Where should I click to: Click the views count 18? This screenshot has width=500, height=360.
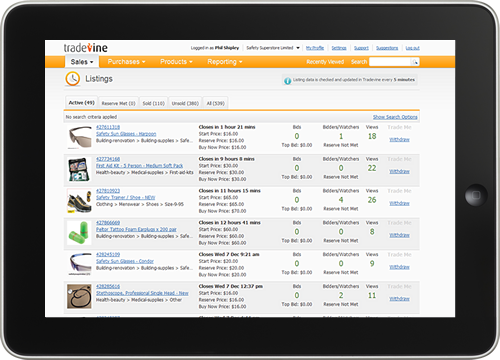coord(372,136)
